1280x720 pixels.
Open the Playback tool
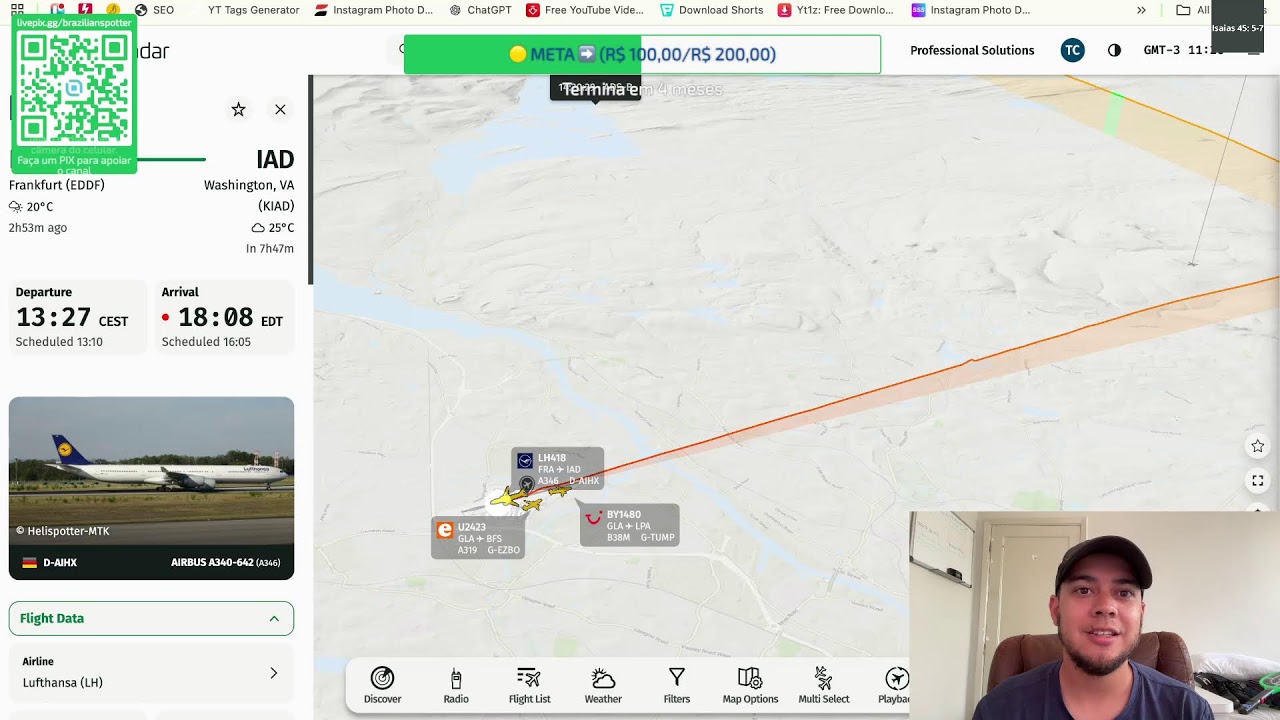point(895,686)
